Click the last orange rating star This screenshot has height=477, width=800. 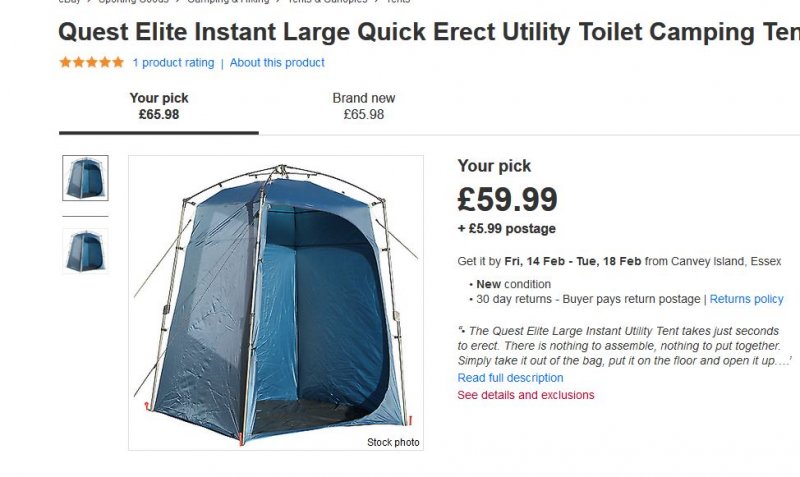point(118,62)
